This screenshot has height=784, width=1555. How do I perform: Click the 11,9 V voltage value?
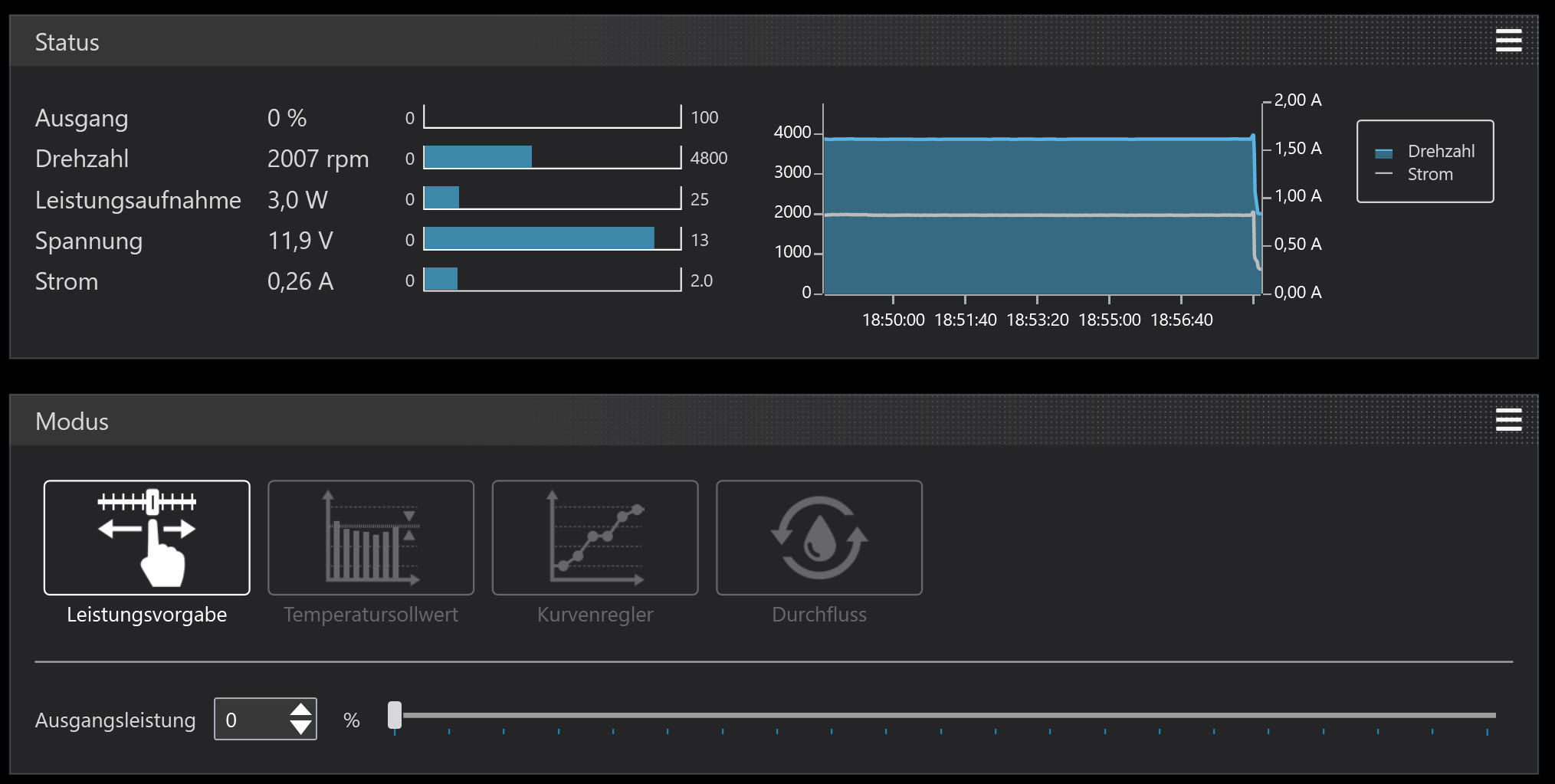pyautogui.click(x=300, y=241)
